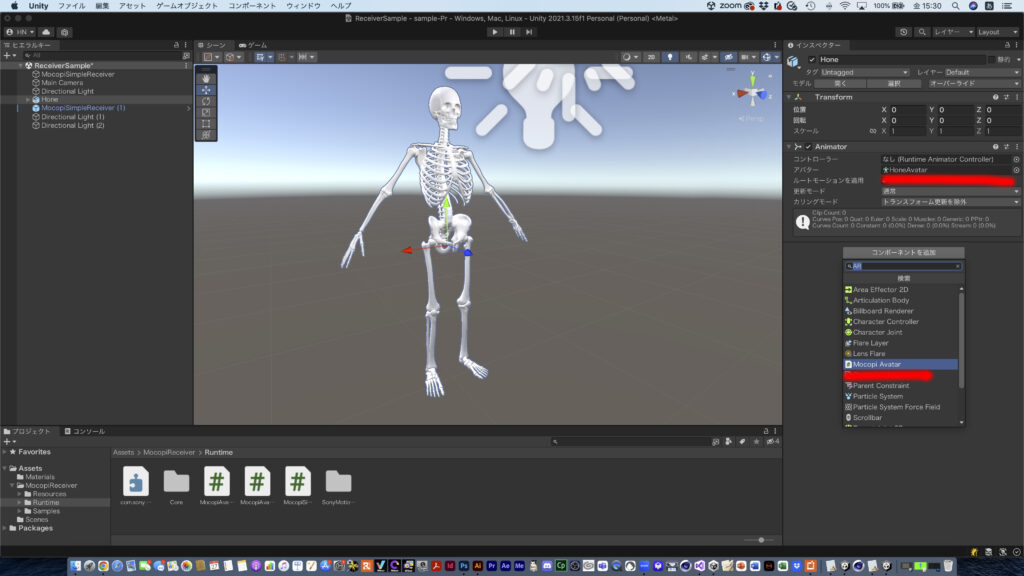The height and width of the screenshot is (576, 1024).
Task: Open the GameObject menu in menu bar
Action: (187, 6)
